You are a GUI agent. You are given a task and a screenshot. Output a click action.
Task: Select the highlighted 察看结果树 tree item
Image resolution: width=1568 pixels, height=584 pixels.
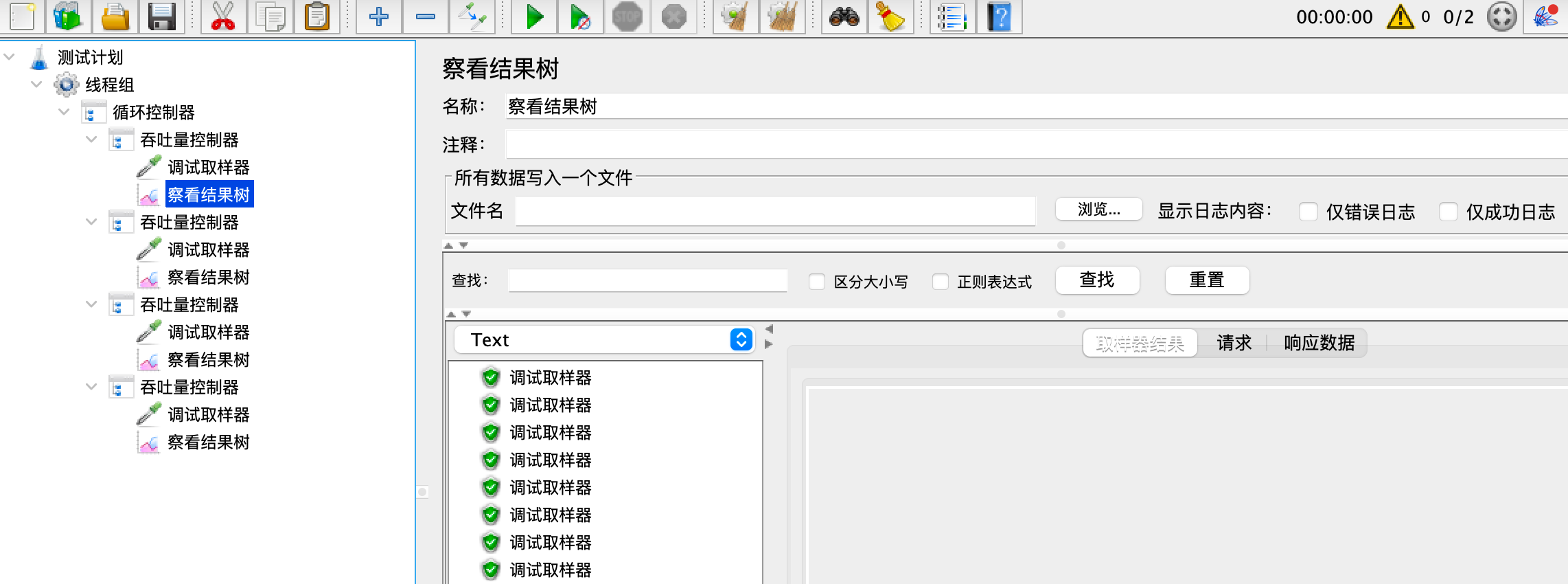click(209, 194)
